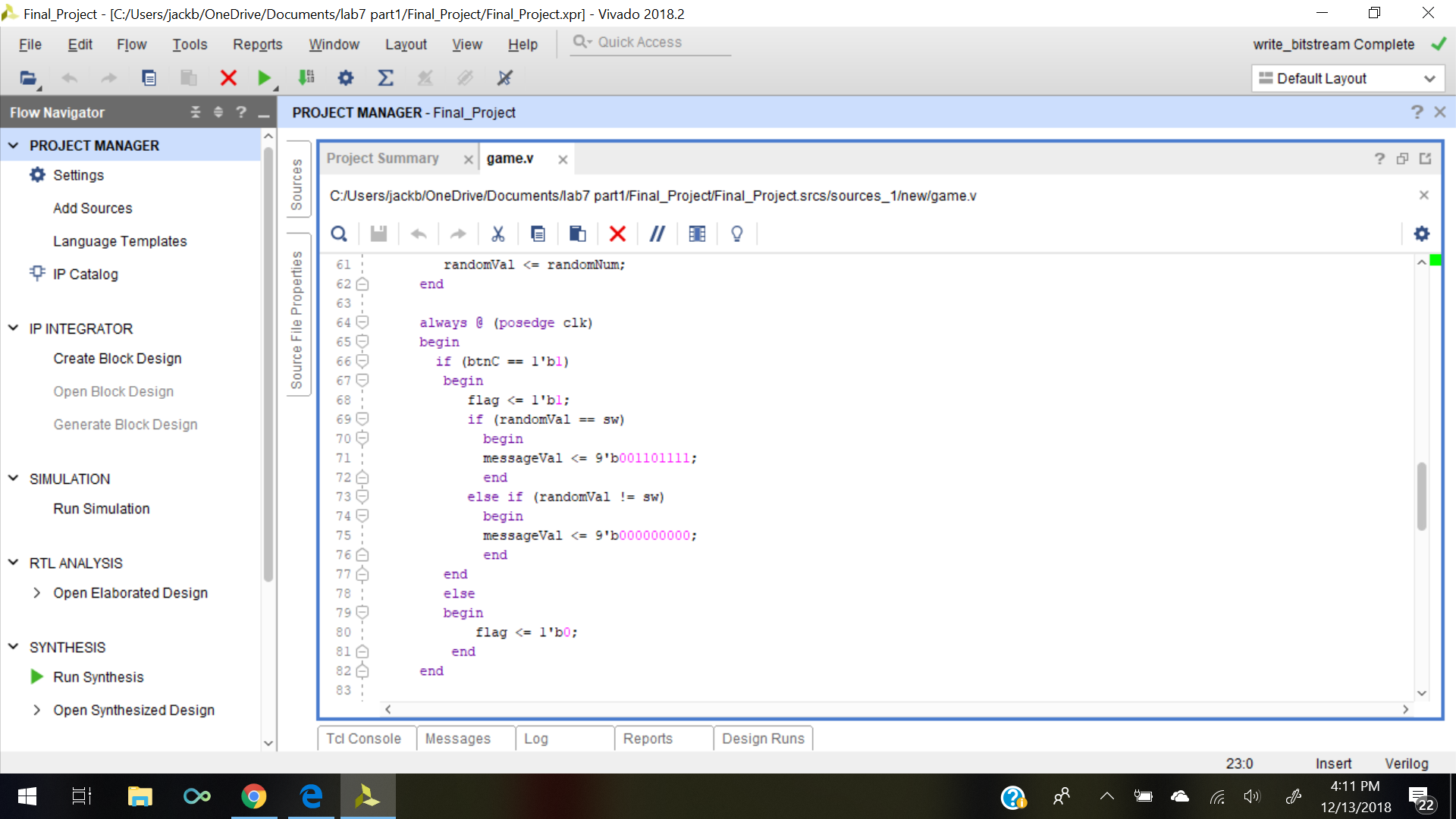Toggle column selection mode icon
This screenshot has height=819, width=1456.
[697, 234]
